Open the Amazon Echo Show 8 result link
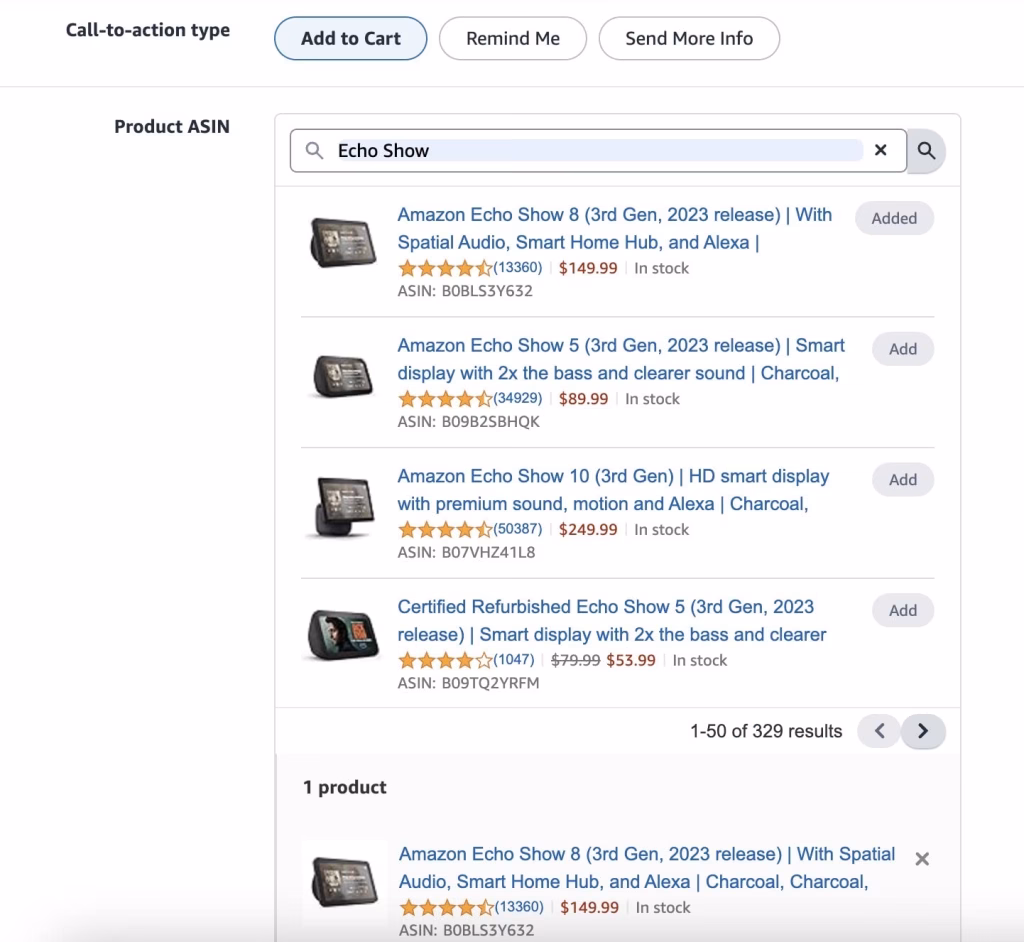This screenshot has height=942, width=1024. tap(615, 229)
